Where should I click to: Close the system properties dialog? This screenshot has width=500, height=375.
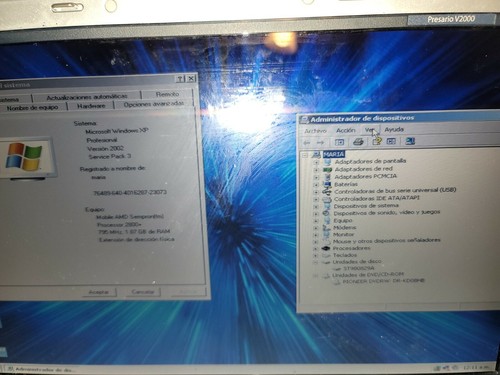191,79
